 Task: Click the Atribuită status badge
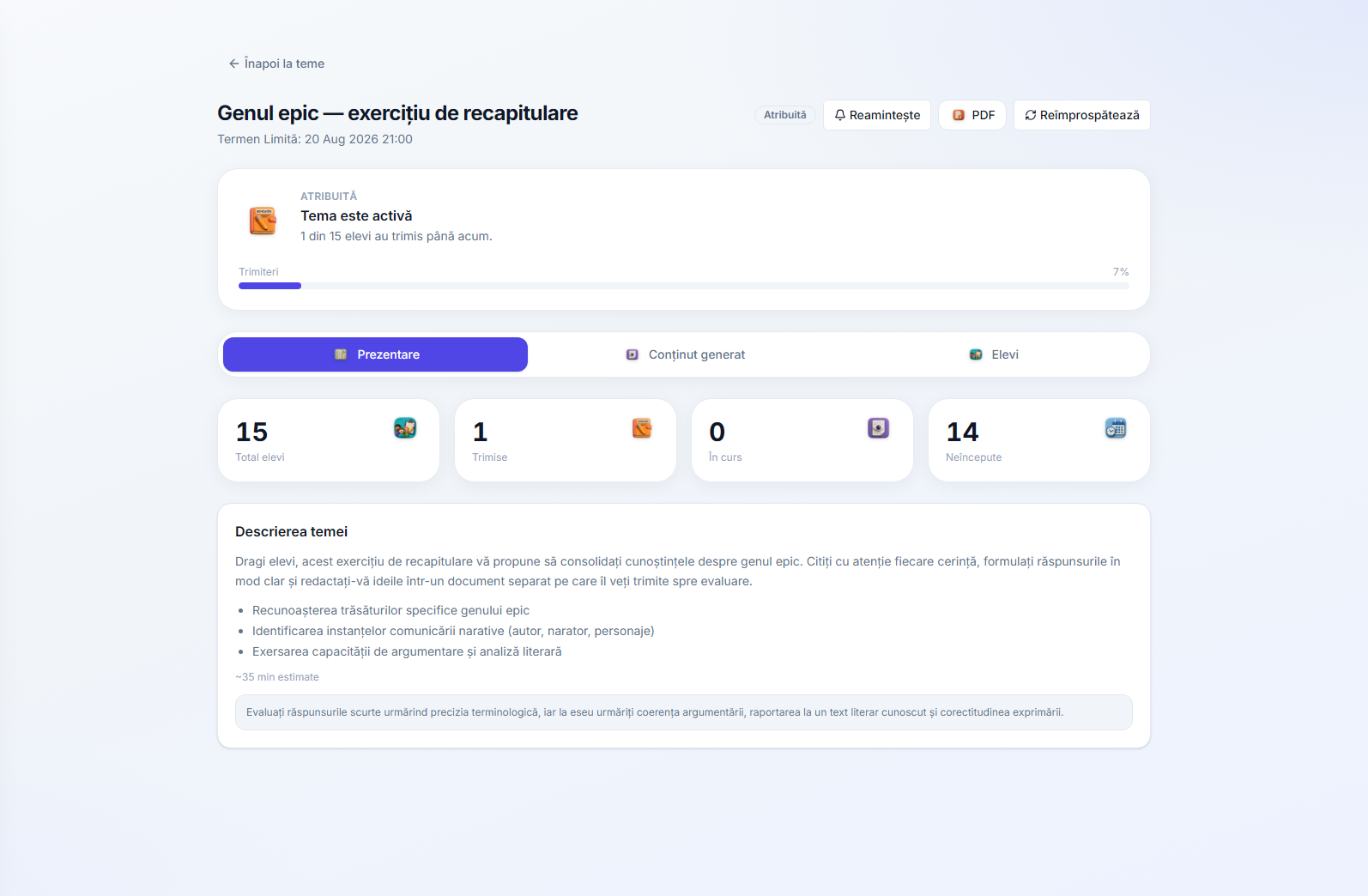(785, 115)
